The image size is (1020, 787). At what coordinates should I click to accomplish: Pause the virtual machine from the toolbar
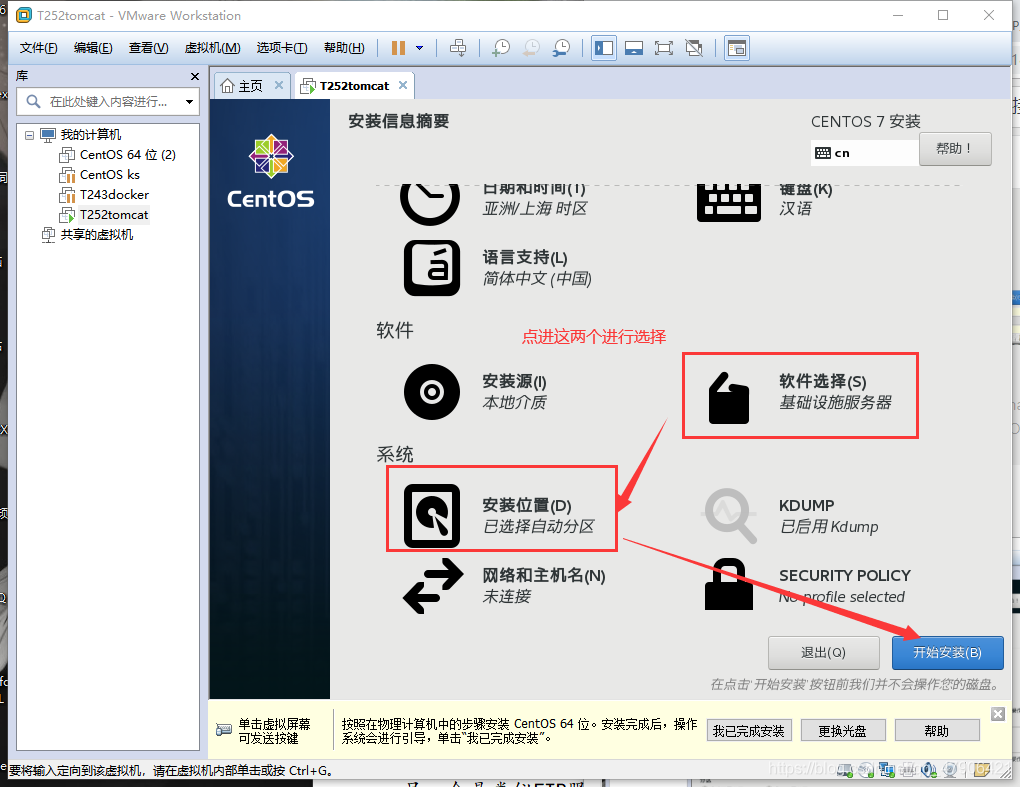(x=398, y=47)
